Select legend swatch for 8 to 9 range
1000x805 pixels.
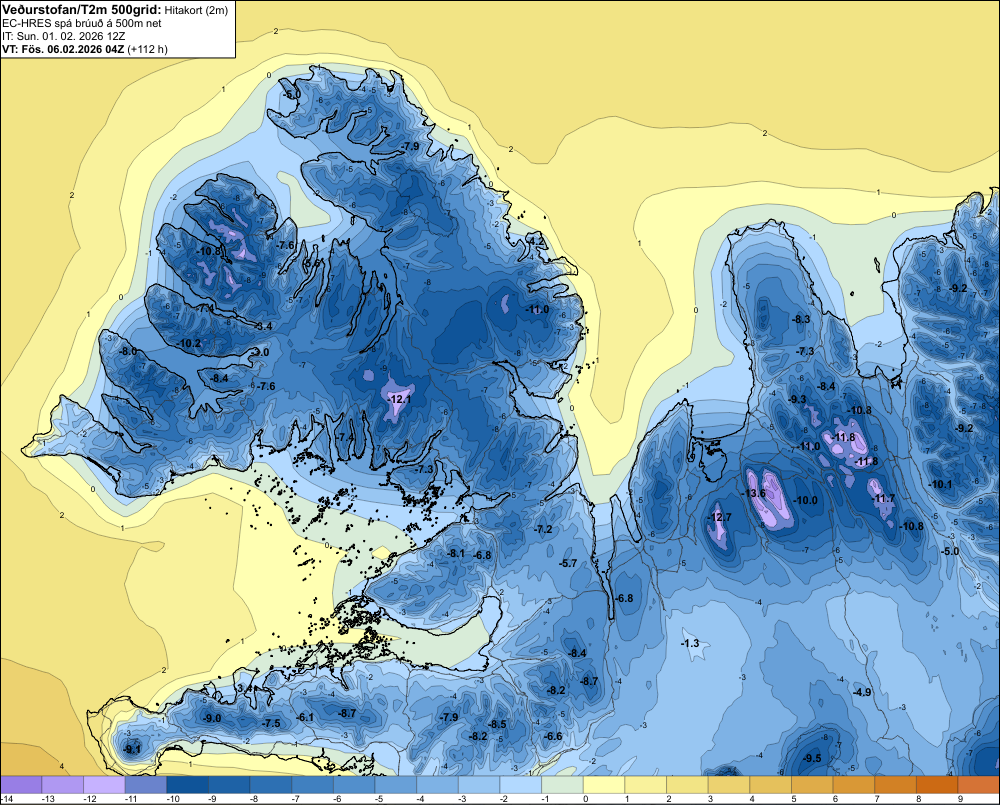click(x=938, y=784)
